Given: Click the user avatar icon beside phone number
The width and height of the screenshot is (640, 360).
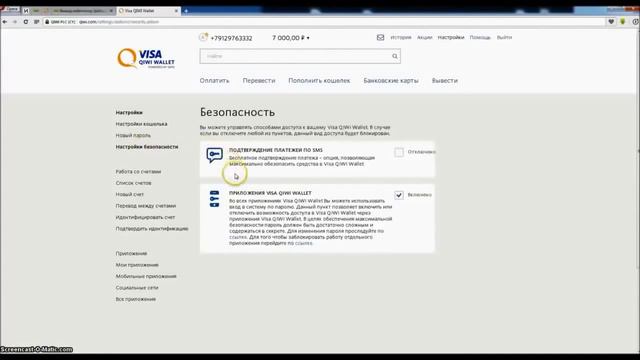Looking at the screenshot, I should [x=203, y=38].
